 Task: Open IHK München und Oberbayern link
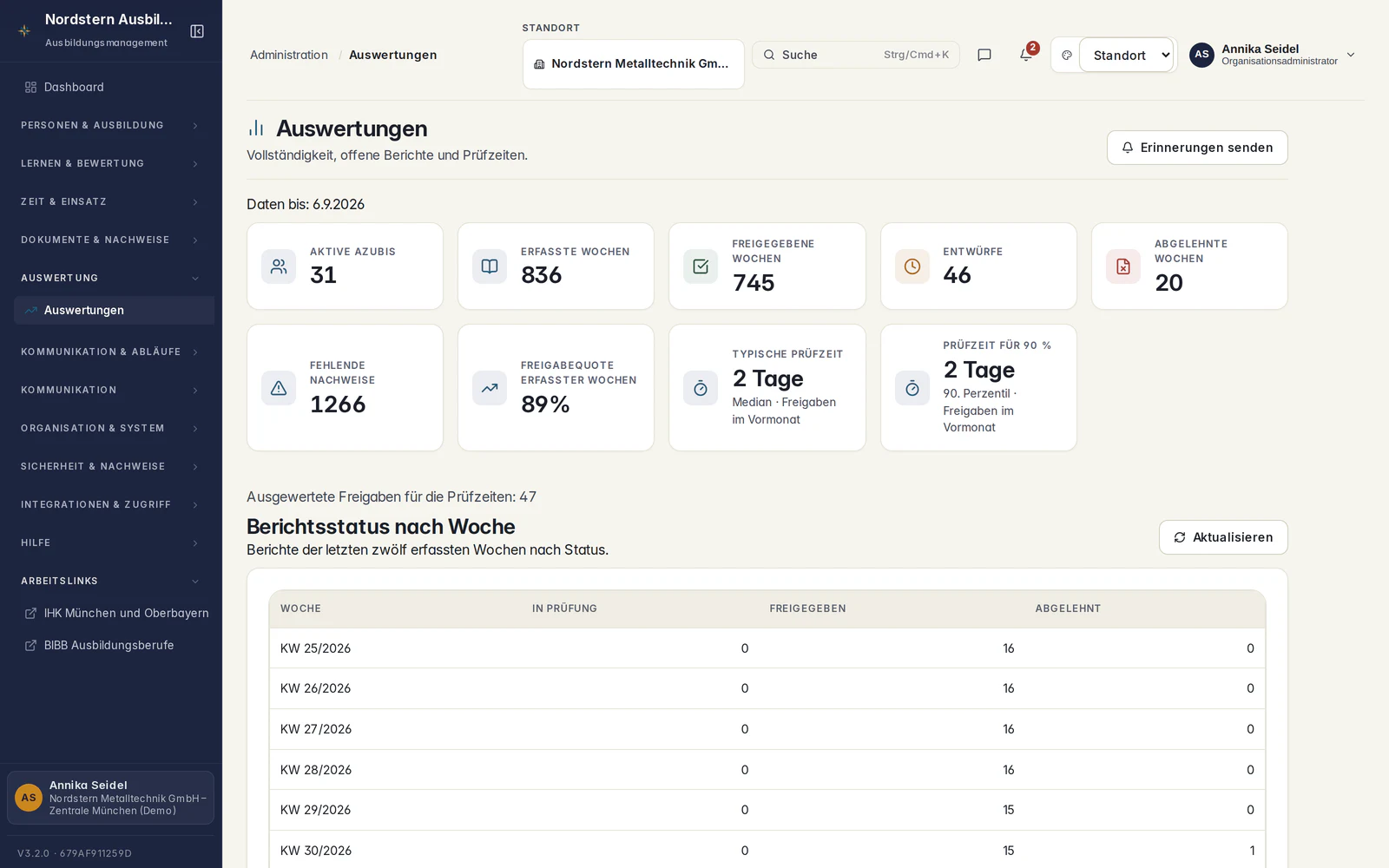point(114,613)
